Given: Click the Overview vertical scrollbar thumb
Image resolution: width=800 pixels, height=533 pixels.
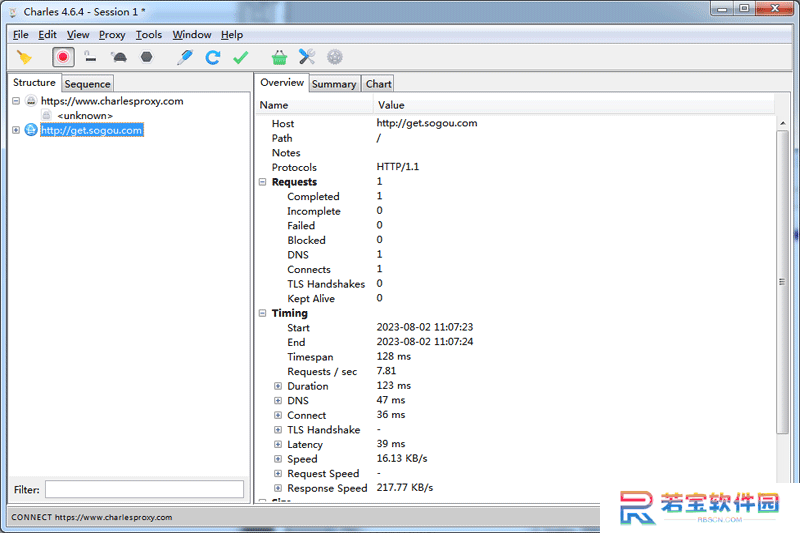Looking at the screenshot, I should coord(782,282).
